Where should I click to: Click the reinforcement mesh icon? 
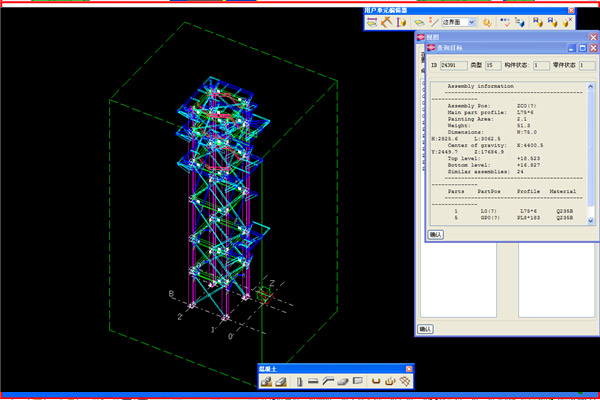point(405,381)
